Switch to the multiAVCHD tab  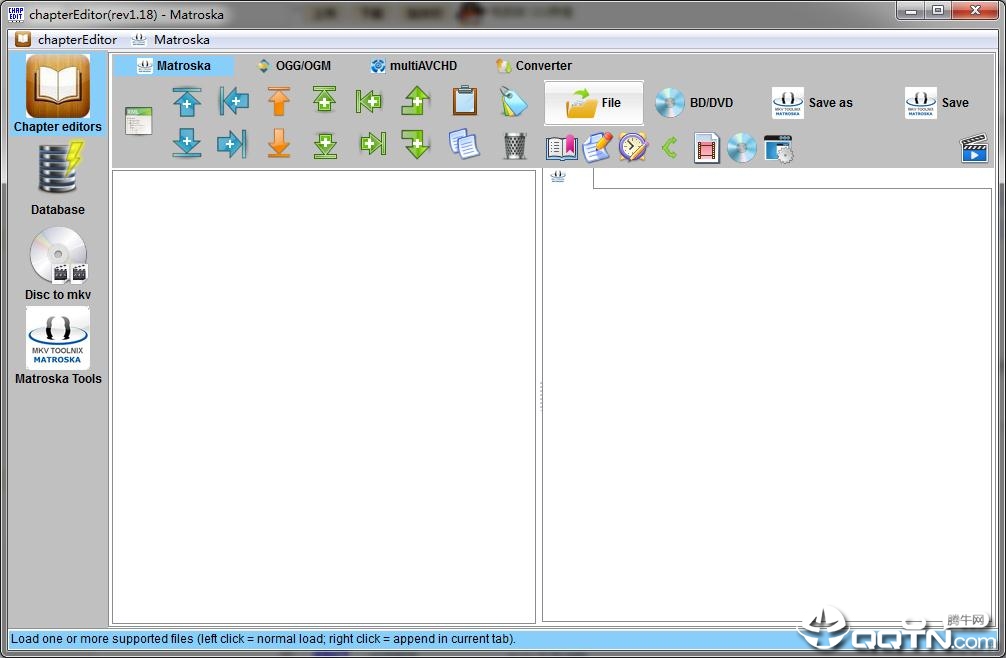pos(414,66)
